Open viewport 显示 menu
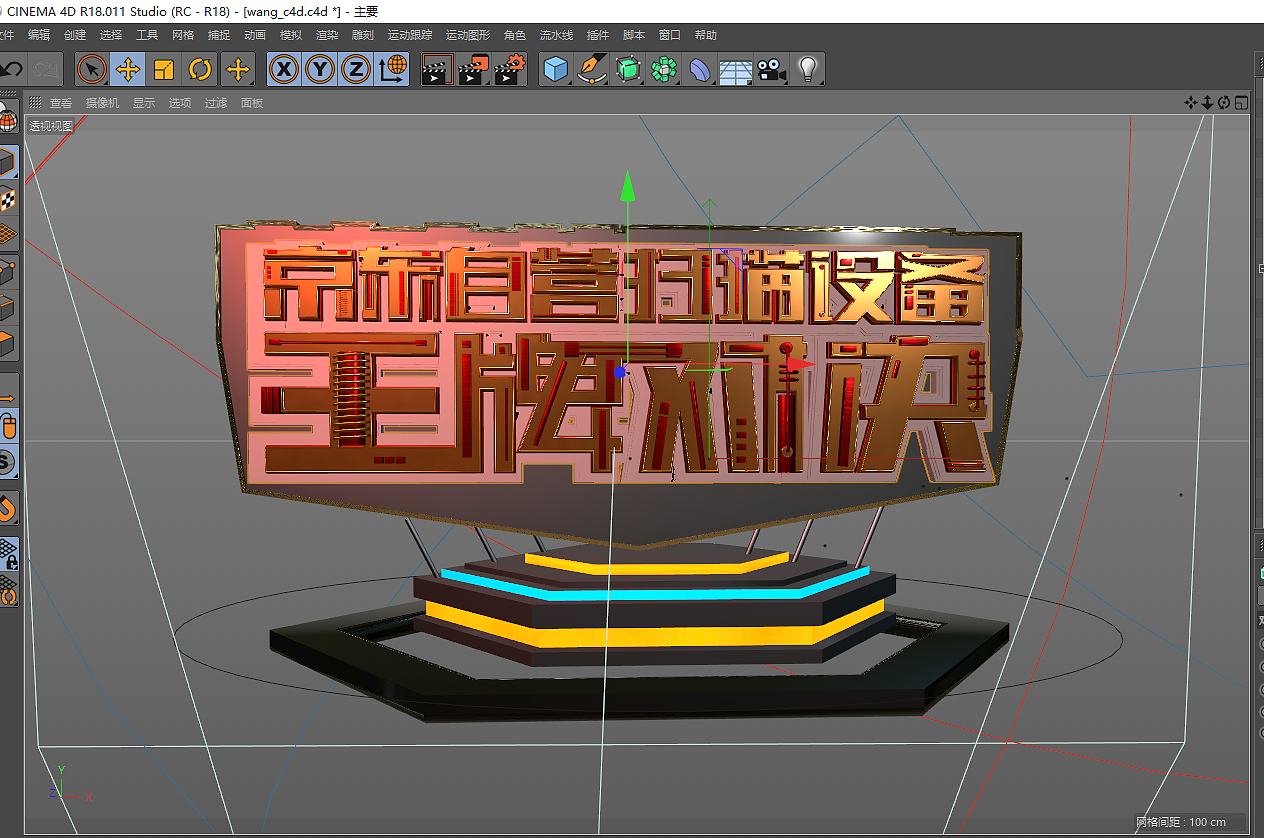Image resolution: width=1264 pixels, height=838 pixels. tap(144, 103)
